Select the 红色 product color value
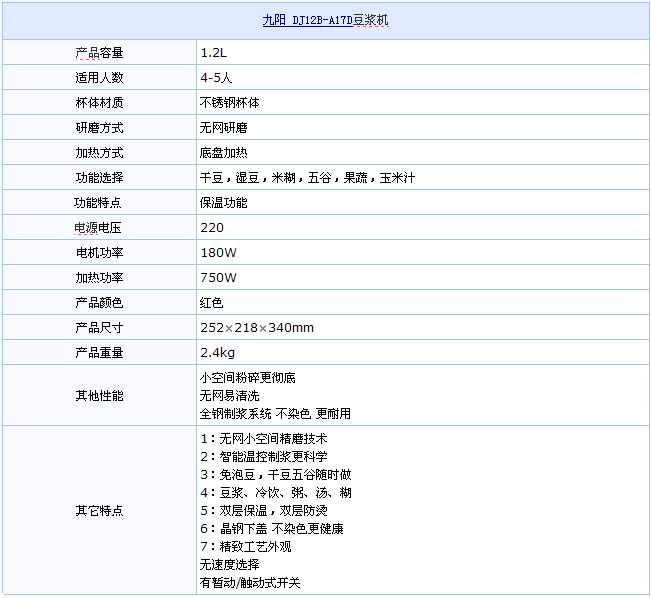Viewport: 651px width, 598px height. coord(211,302)
